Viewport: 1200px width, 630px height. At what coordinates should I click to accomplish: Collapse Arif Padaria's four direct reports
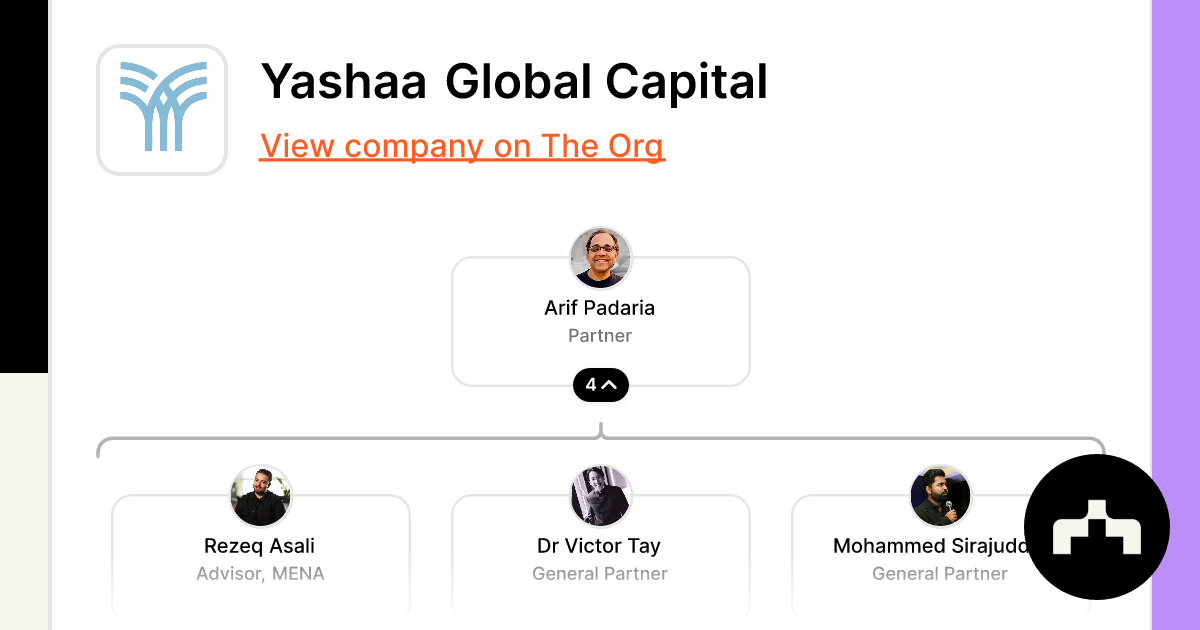(x=601, y=384)
